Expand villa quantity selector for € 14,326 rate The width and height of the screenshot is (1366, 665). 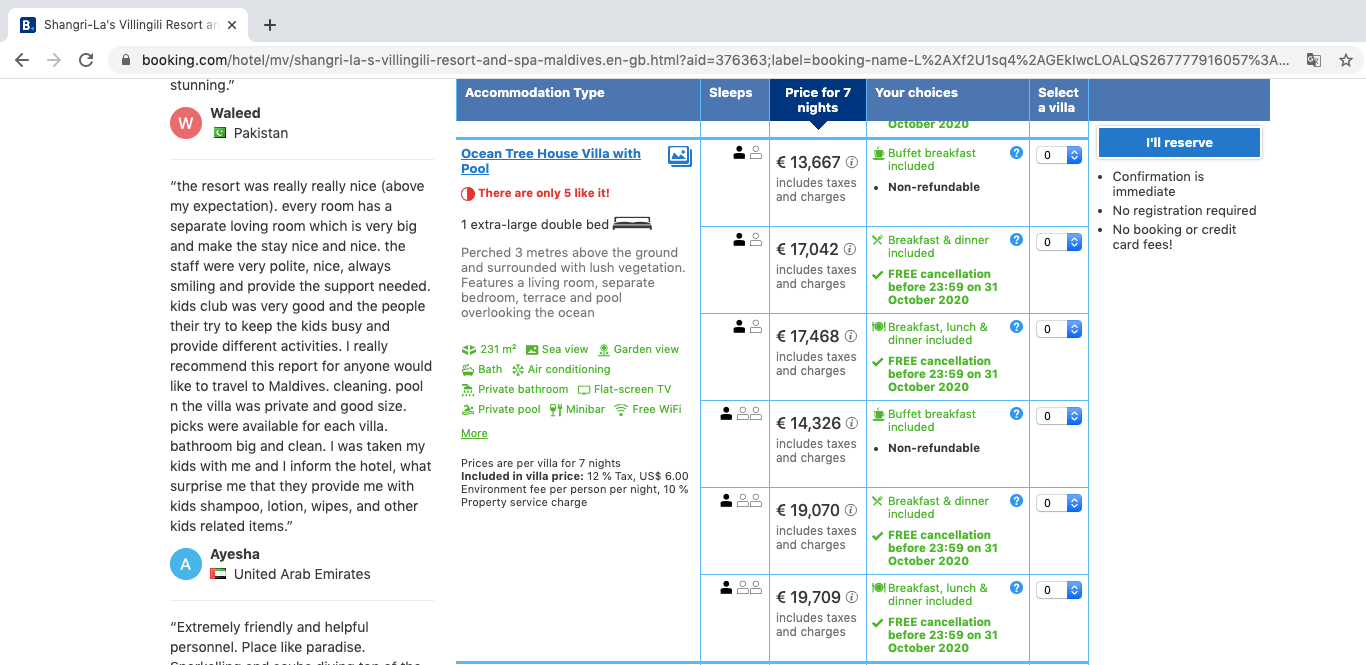pos(1059,416)
